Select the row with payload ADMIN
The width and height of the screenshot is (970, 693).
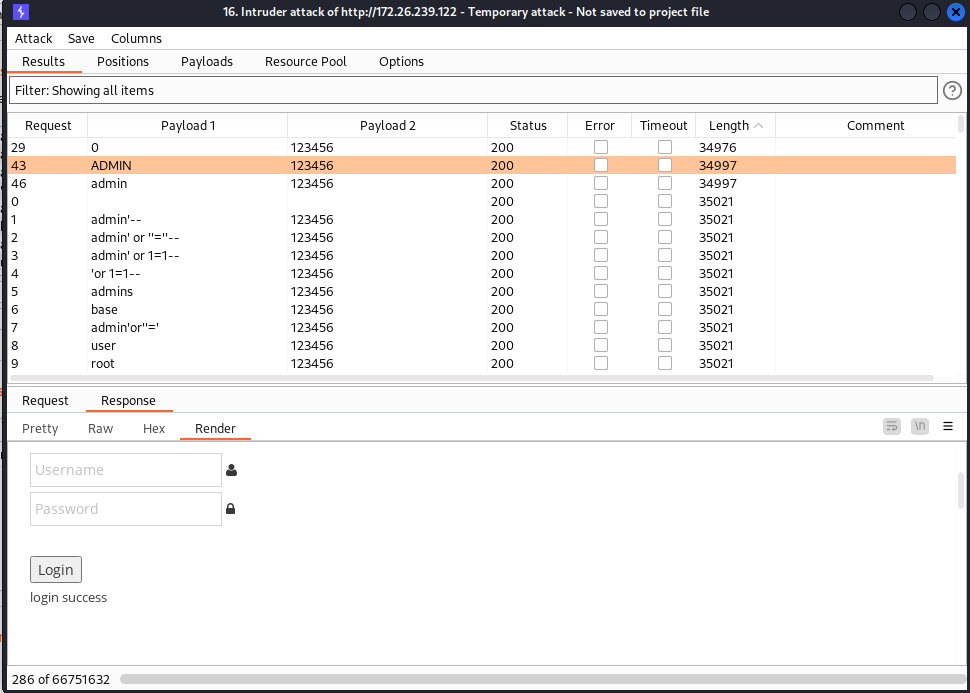tap(482, 165)
